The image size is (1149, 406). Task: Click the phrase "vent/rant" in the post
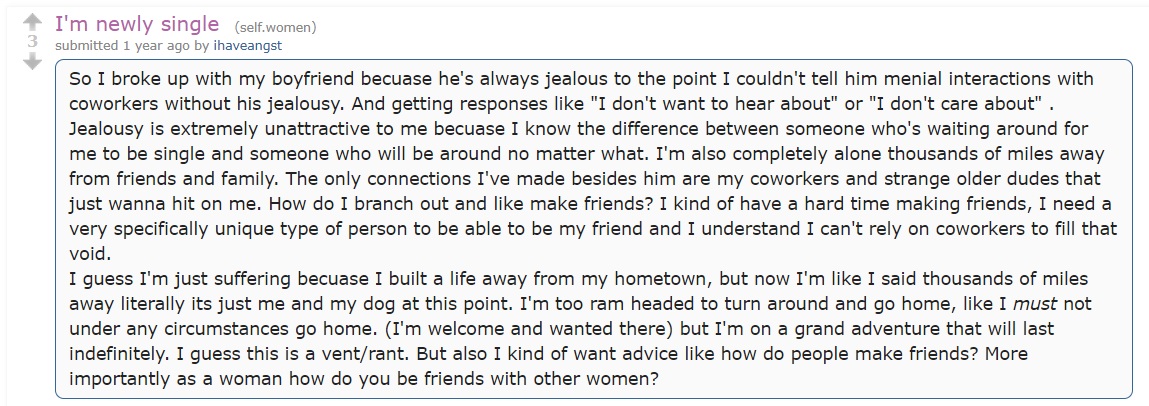tap(371, 354)
